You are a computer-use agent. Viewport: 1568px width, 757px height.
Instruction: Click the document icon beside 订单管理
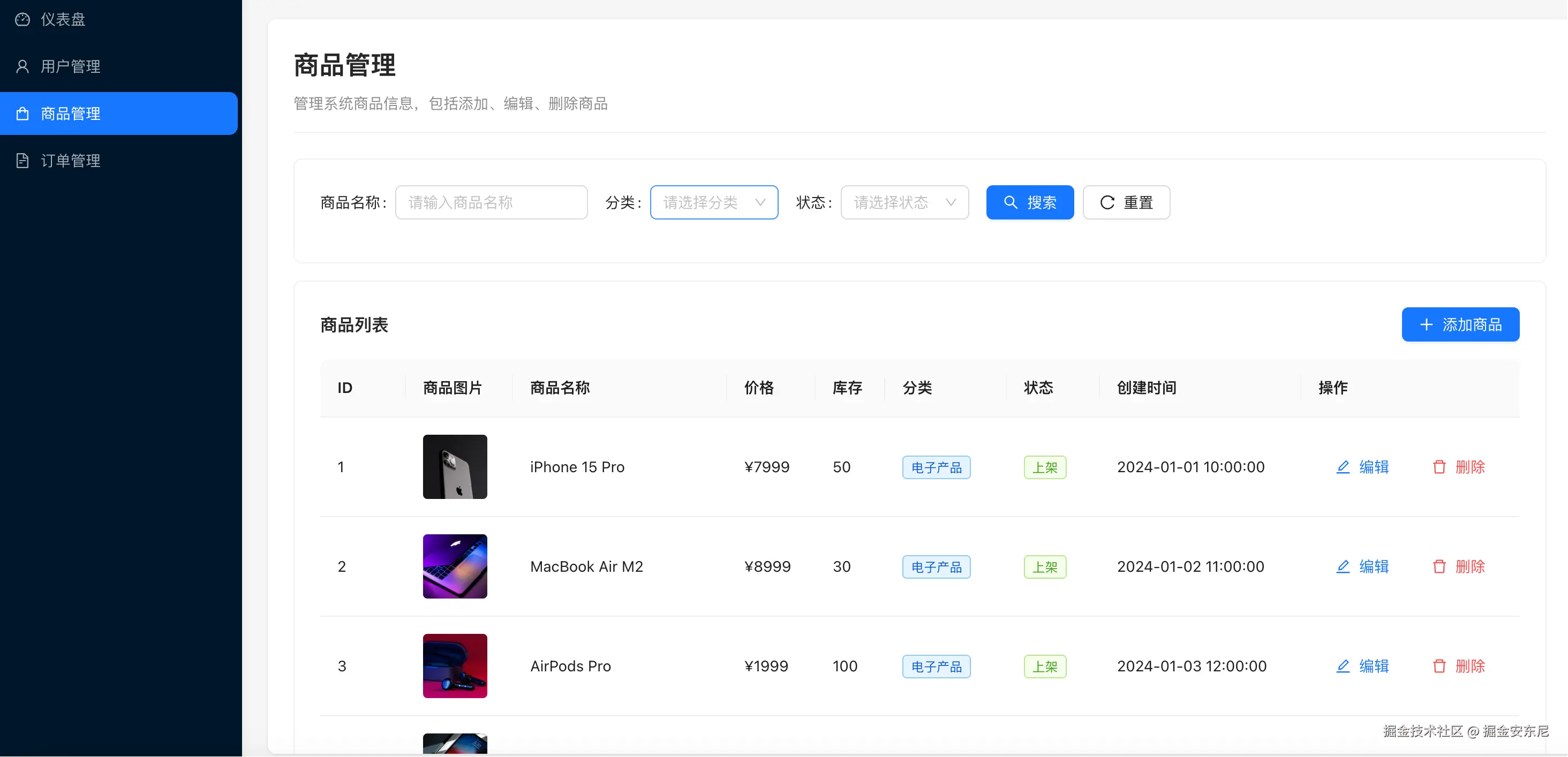22,161
